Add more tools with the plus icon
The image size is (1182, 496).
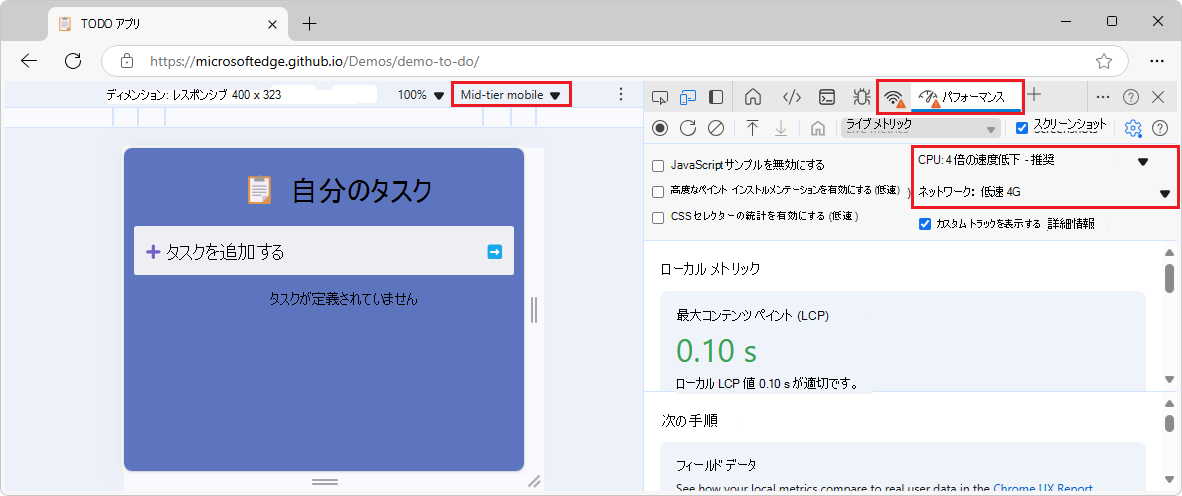point(1034,94)
